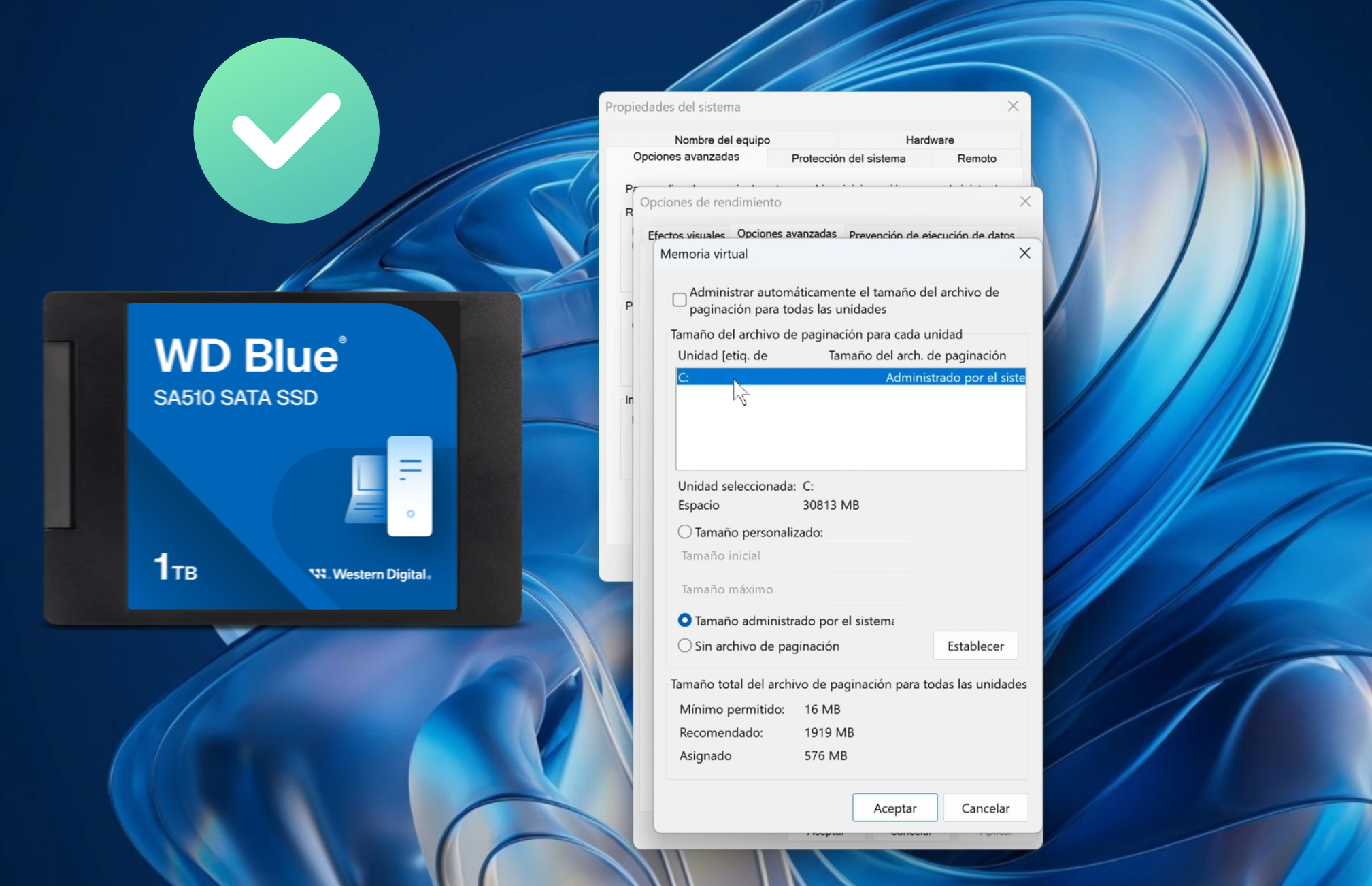Image resolution: width=1372 pixels, height=886 pixels.
Task: Close the Memoria virtual dialog
Action: pyautogui.click(x=1024, y=253)
